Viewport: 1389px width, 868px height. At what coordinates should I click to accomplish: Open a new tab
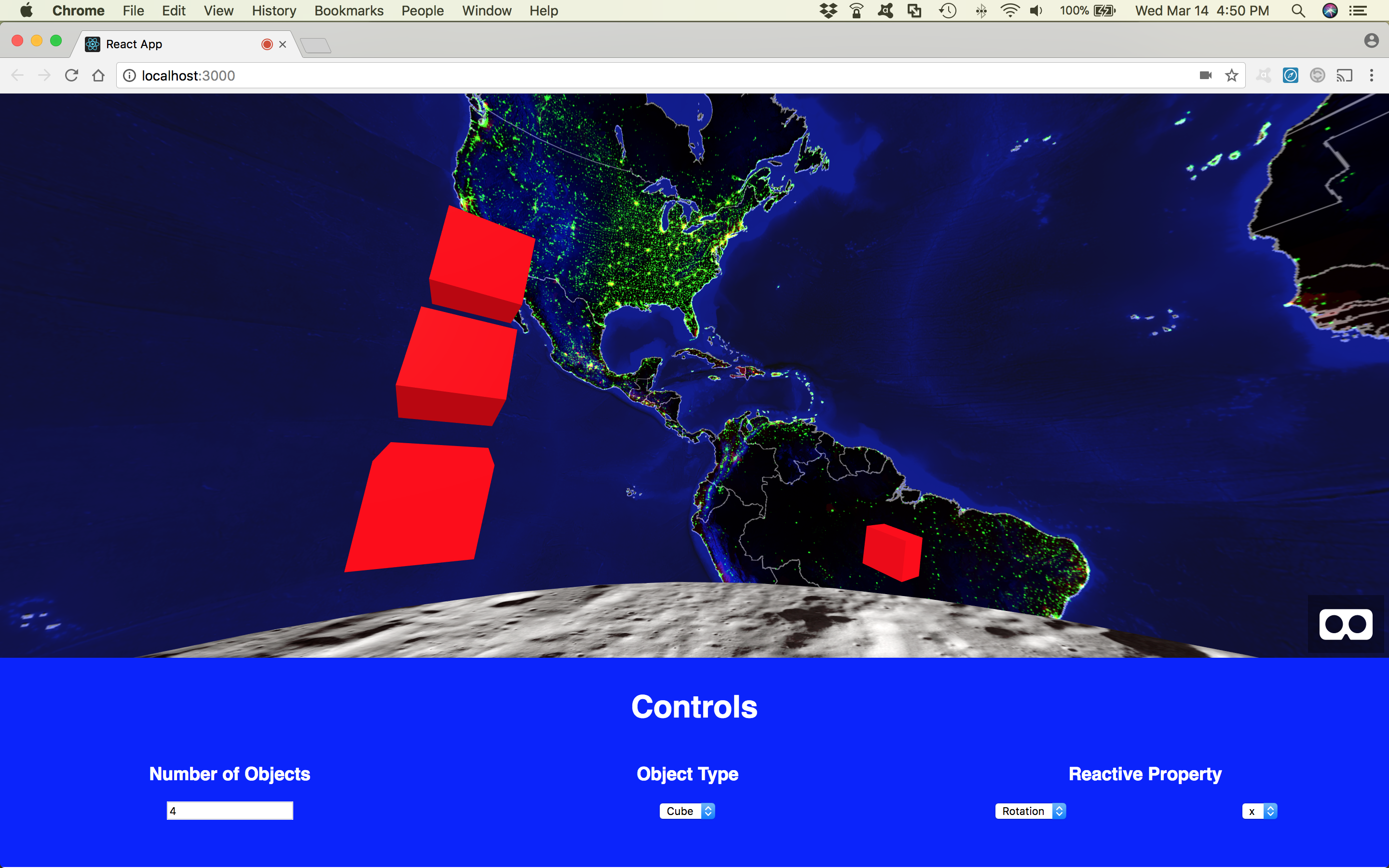316,45
